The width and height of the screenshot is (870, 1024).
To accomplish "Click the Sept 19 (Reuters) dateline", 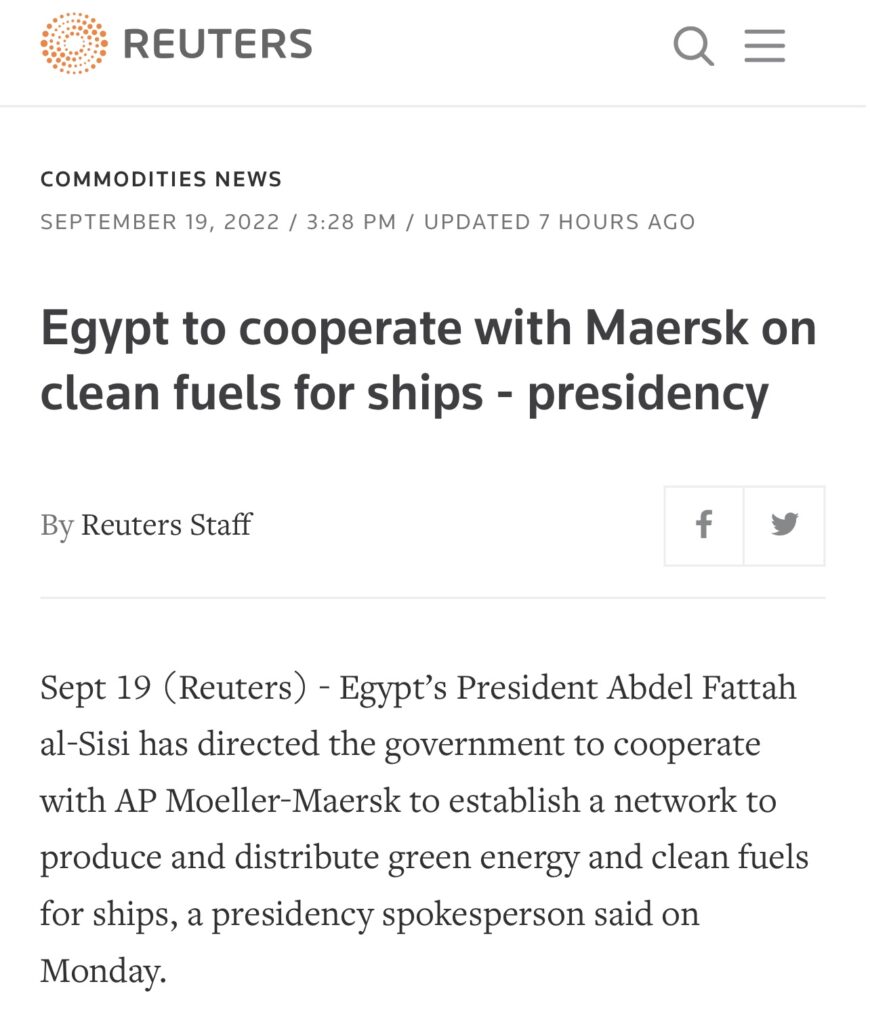I will [x=173, y=688].
